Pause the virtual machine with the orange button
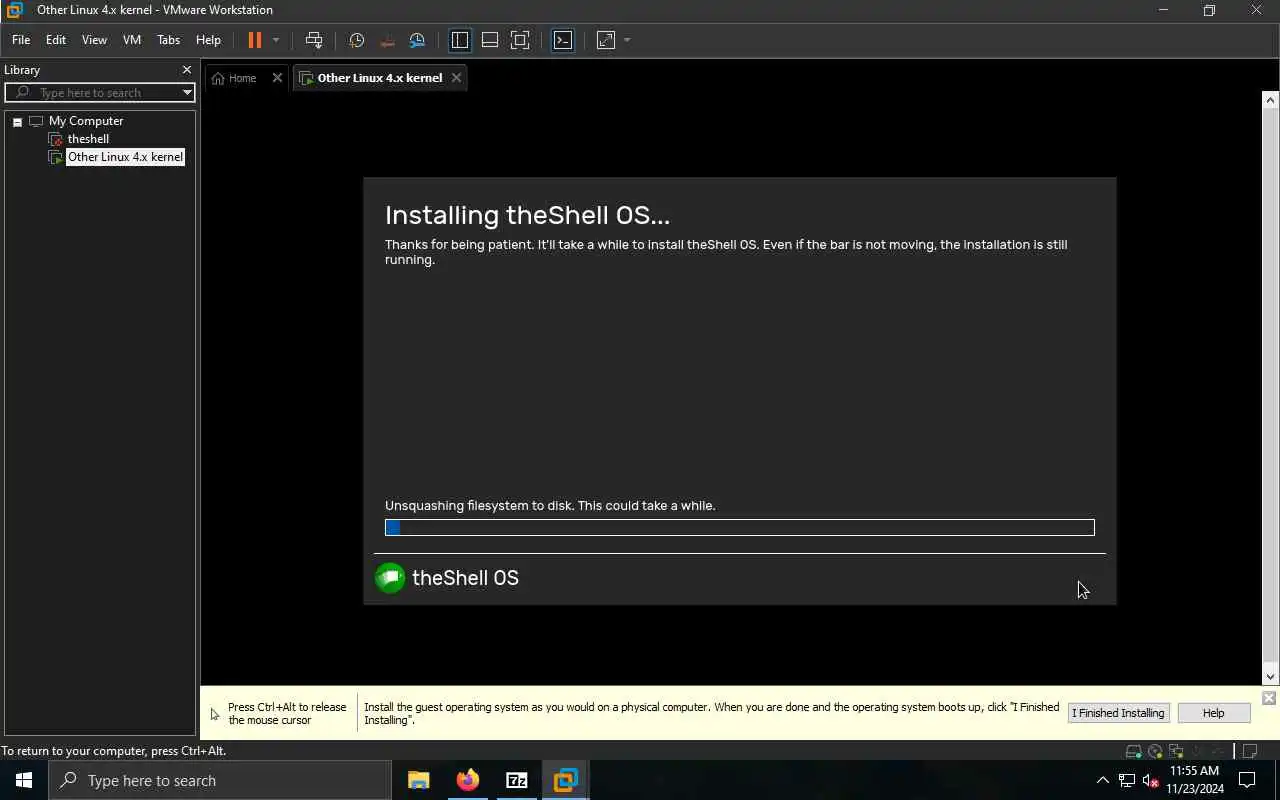1280x800 pixels. 254,40
